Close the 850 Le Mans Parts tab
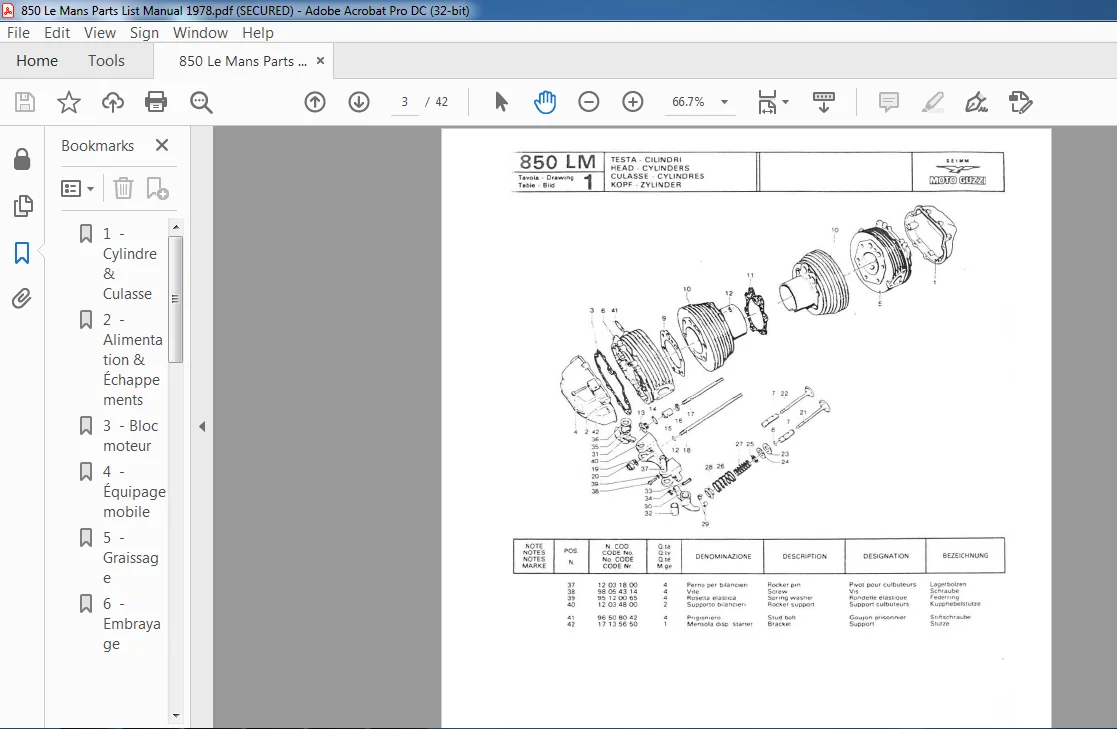This screenshot has width=1117, height=729. (321, 61)
